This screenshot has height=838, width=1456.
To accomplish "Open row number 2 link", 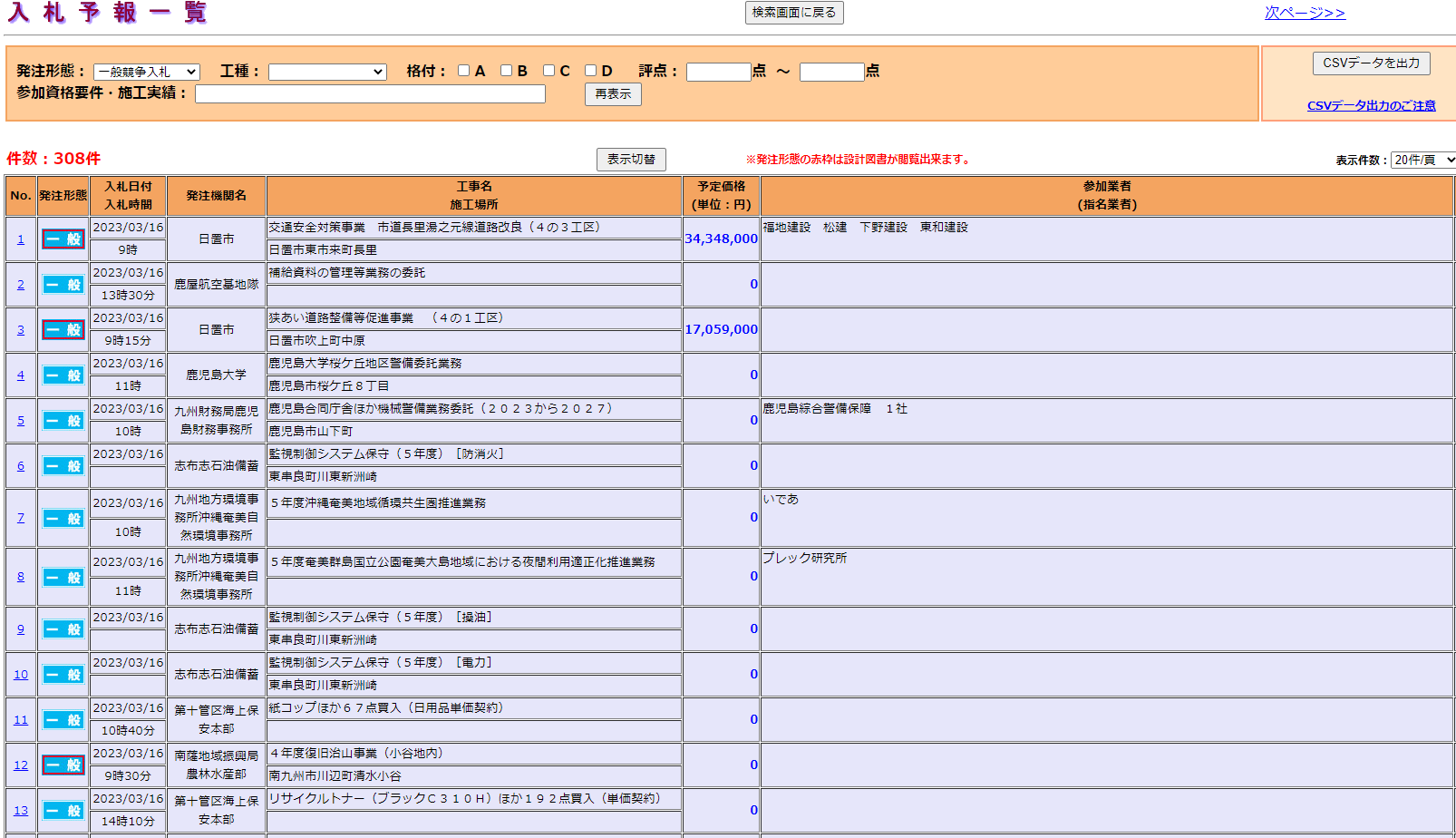I will pos(21,285).
